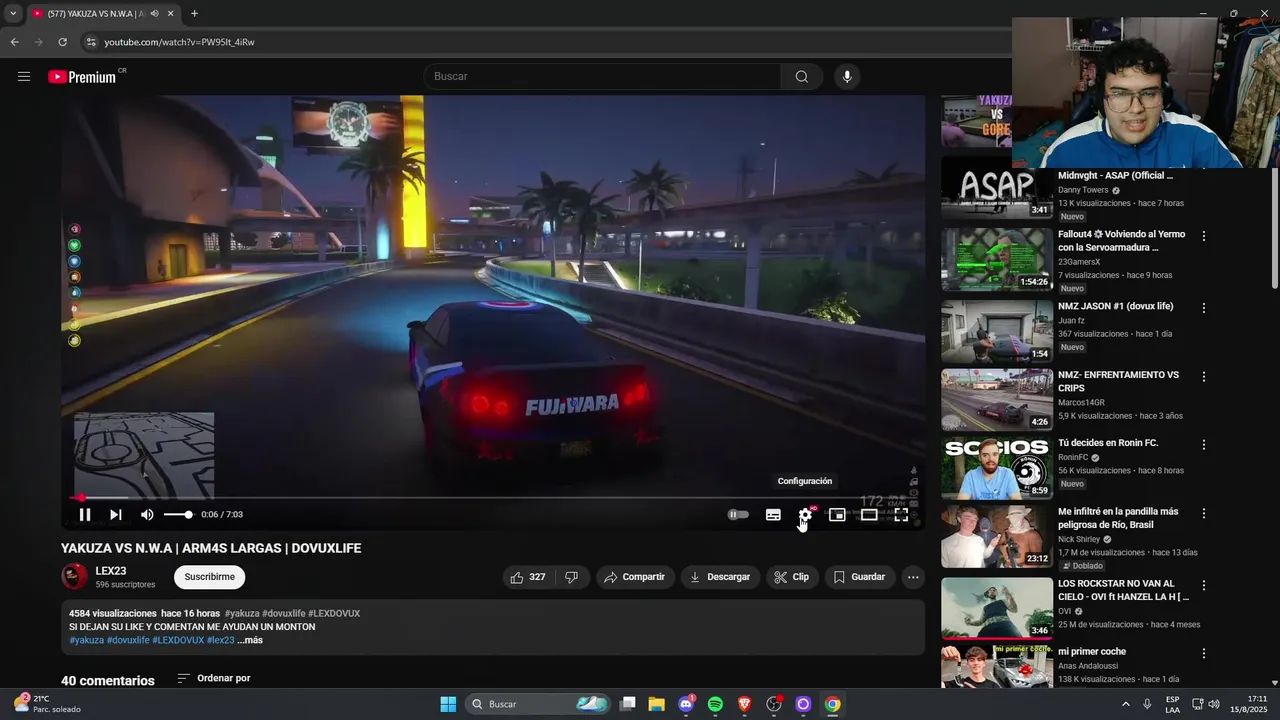The image size is (1280, 720).
Task: Click the Windows taskbar Buscar search box
Action: pos(538,704)
